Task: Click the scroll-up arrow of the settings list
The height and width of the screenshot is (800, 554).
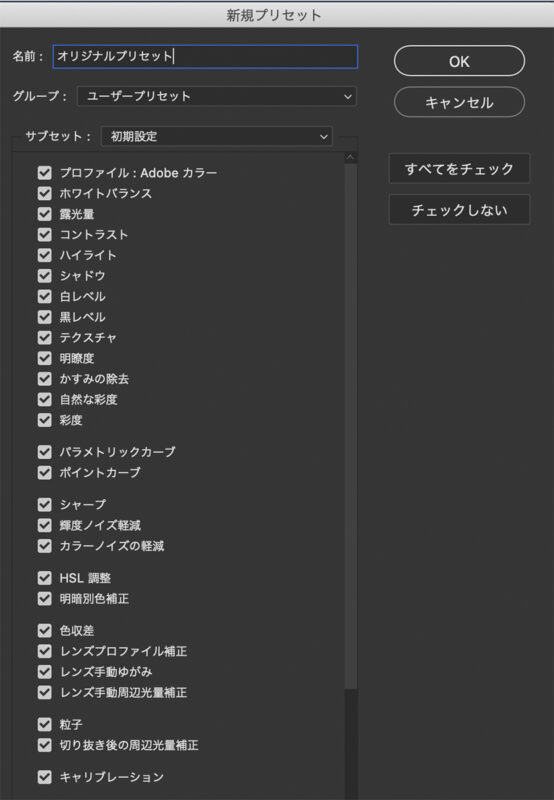Action: click(x=350, y=158)
